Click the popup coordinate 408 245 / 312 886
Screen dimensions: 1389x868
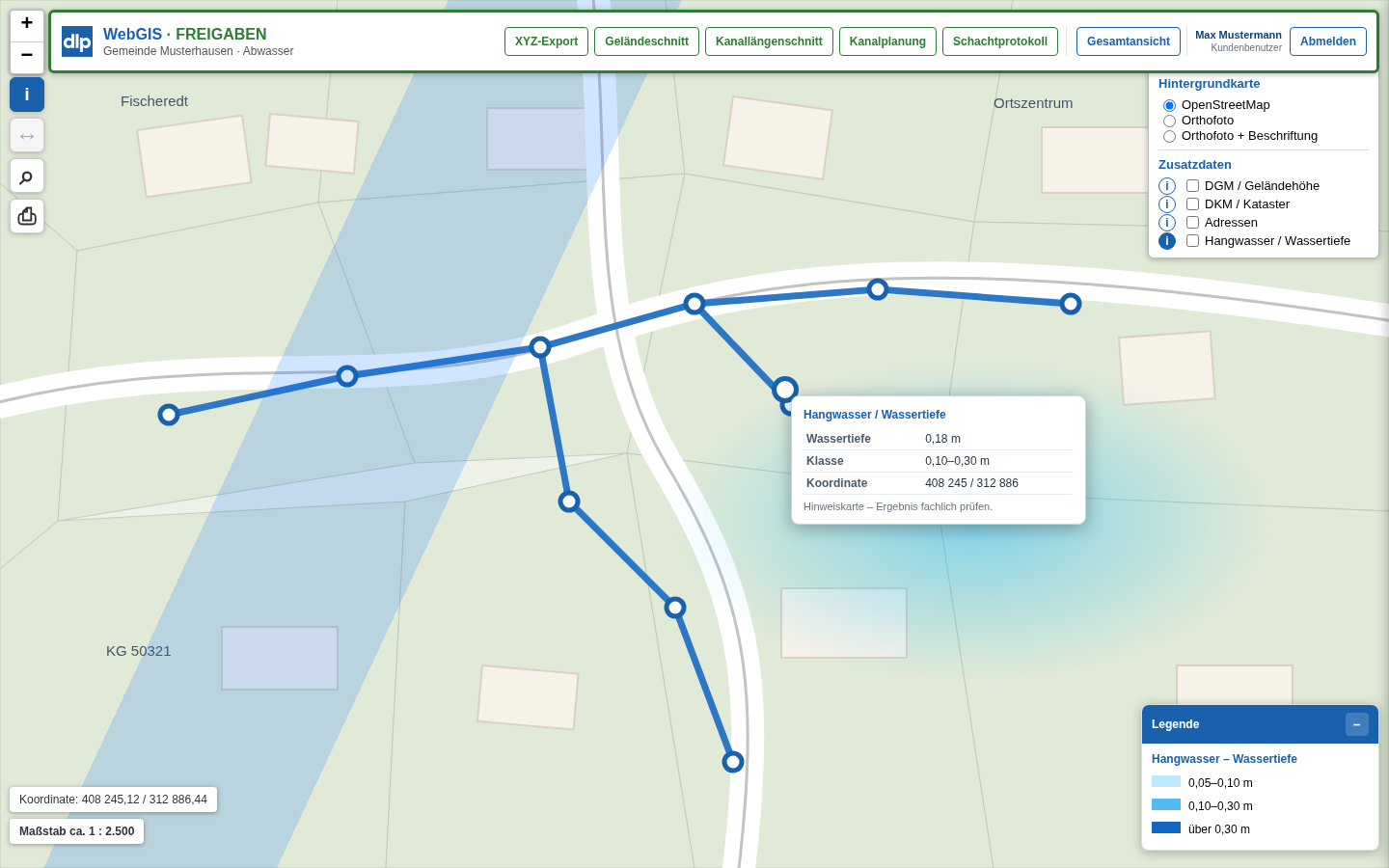coord(971,483)
